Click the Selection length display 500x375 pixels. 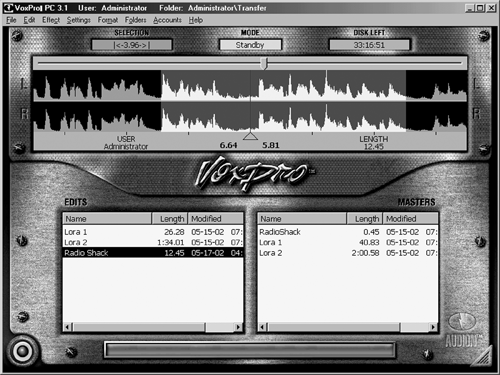click(x=132, y=45)
